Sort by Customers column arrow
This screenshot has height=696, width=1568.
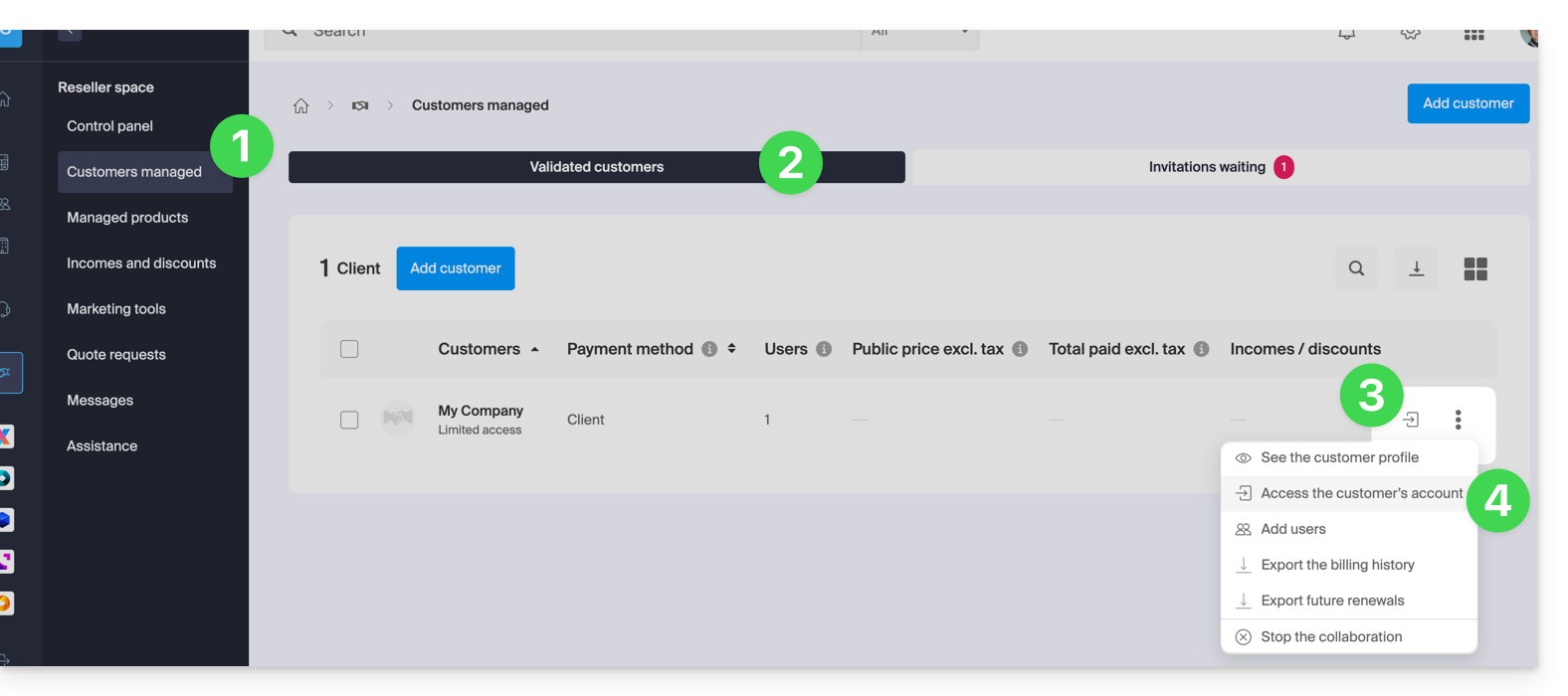(534, 349)
